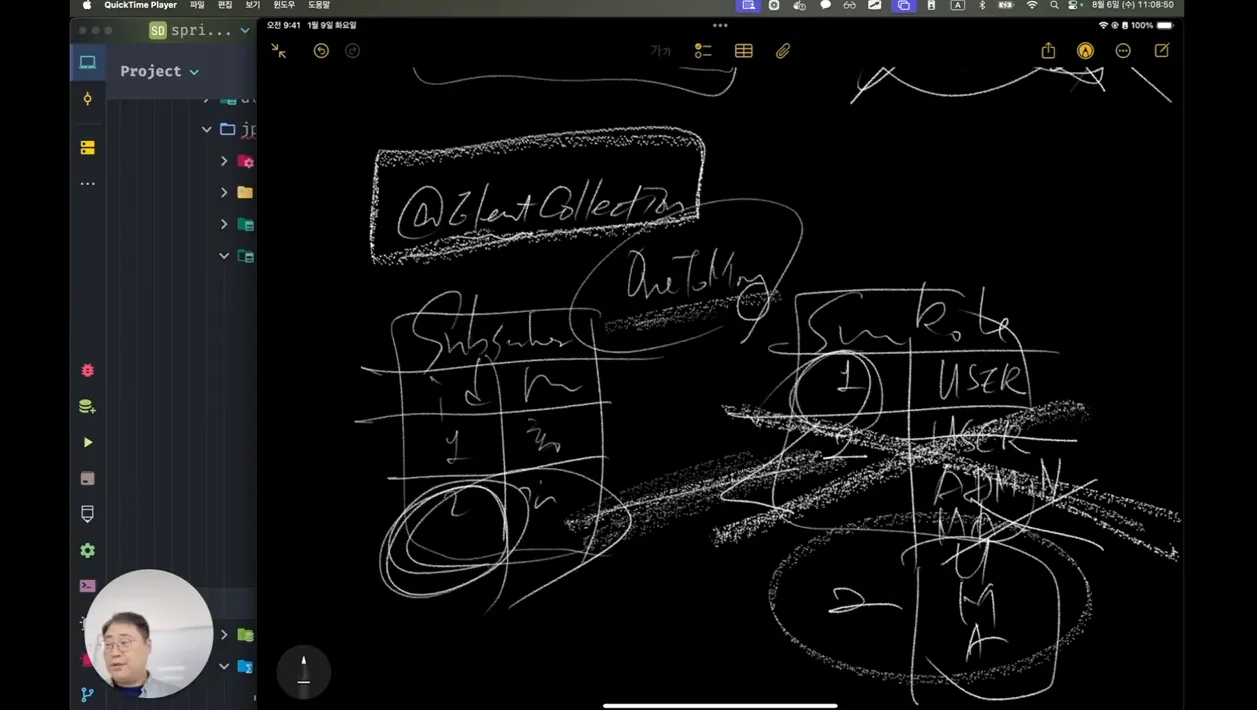
Task: Open the yellow Structure tool window icon
Action: tap(88, 148)
